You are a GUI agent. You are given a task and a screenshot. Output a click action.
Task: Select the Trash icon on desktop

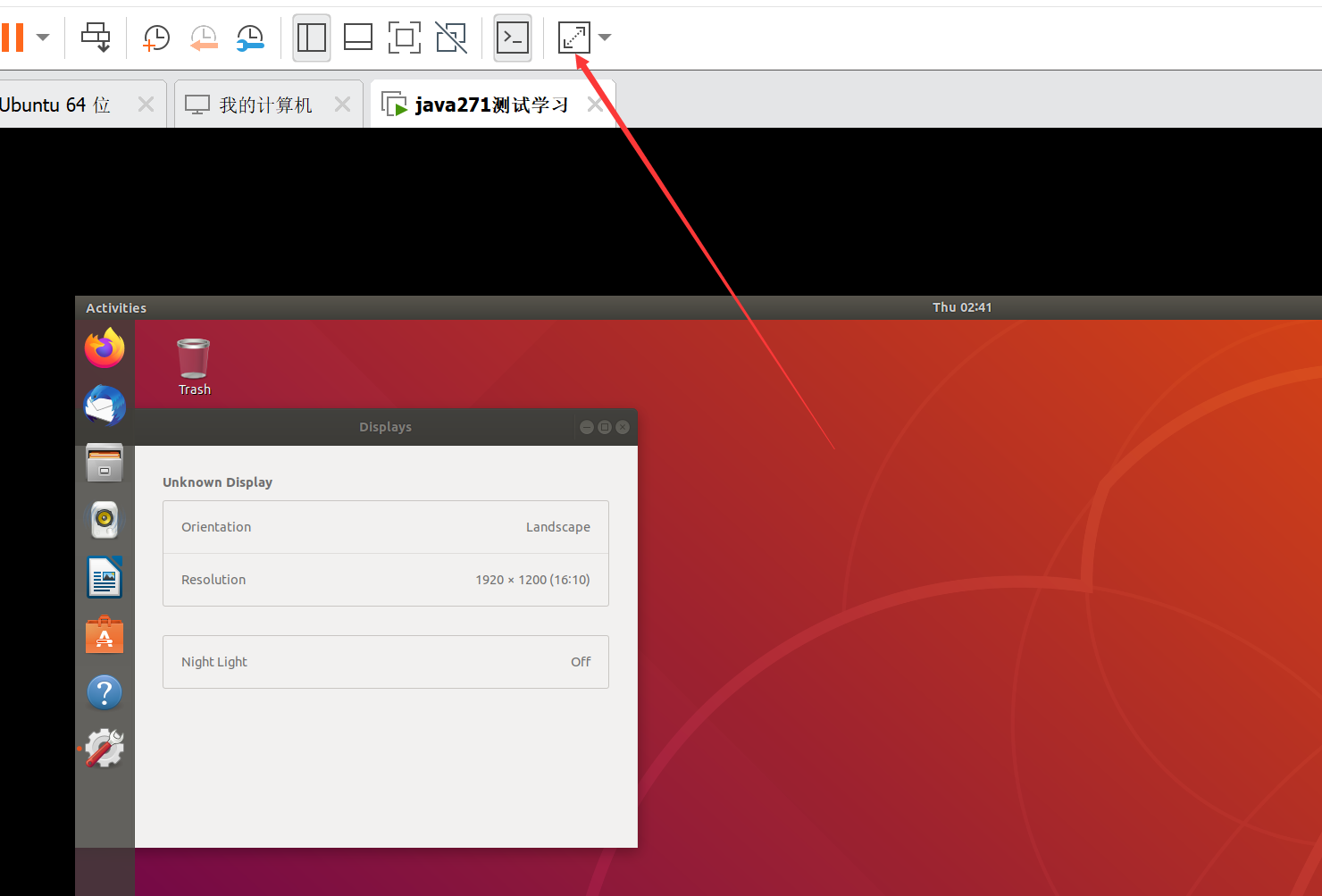pos(194,366)
